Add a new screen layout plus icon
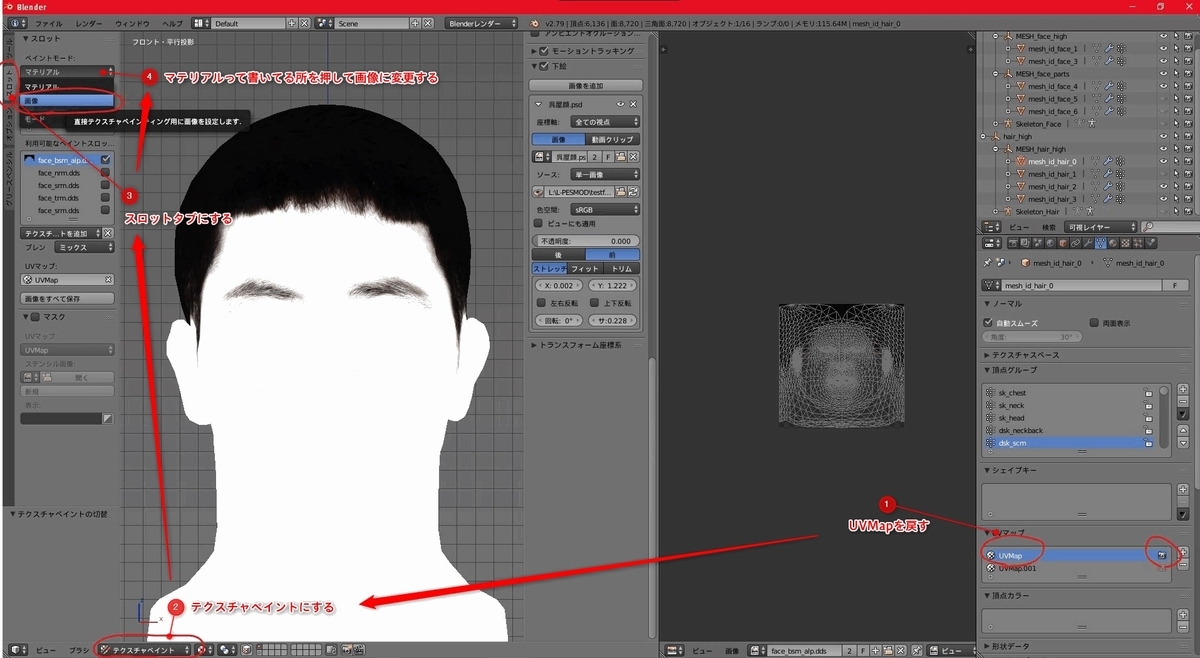This screenshot has height=658, width=1200. click(291, 23)
